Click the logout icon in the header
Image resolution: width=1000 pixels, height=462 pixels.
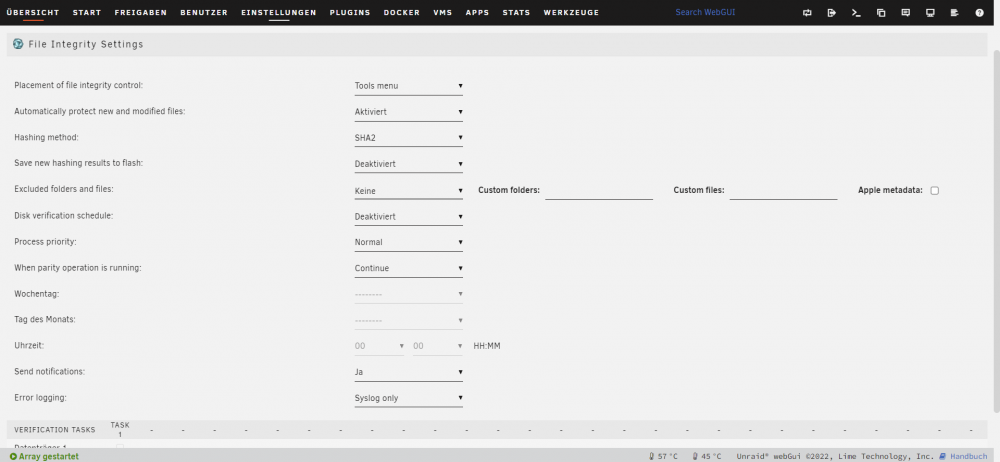[x=832, y=12]
